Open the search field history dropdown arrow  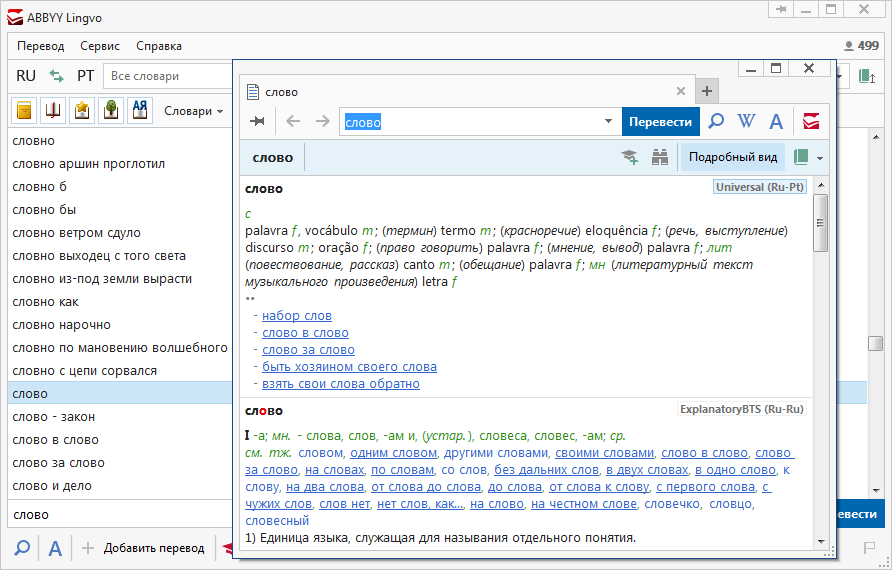click(x=608, y=122)
